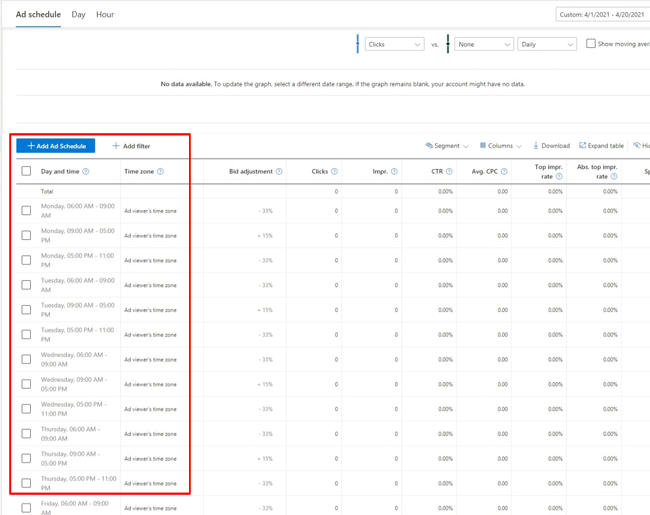650x515 pixels.
Task: Check Monday 09:00 AM - 05:00 PM row
Action: (26, 235)
